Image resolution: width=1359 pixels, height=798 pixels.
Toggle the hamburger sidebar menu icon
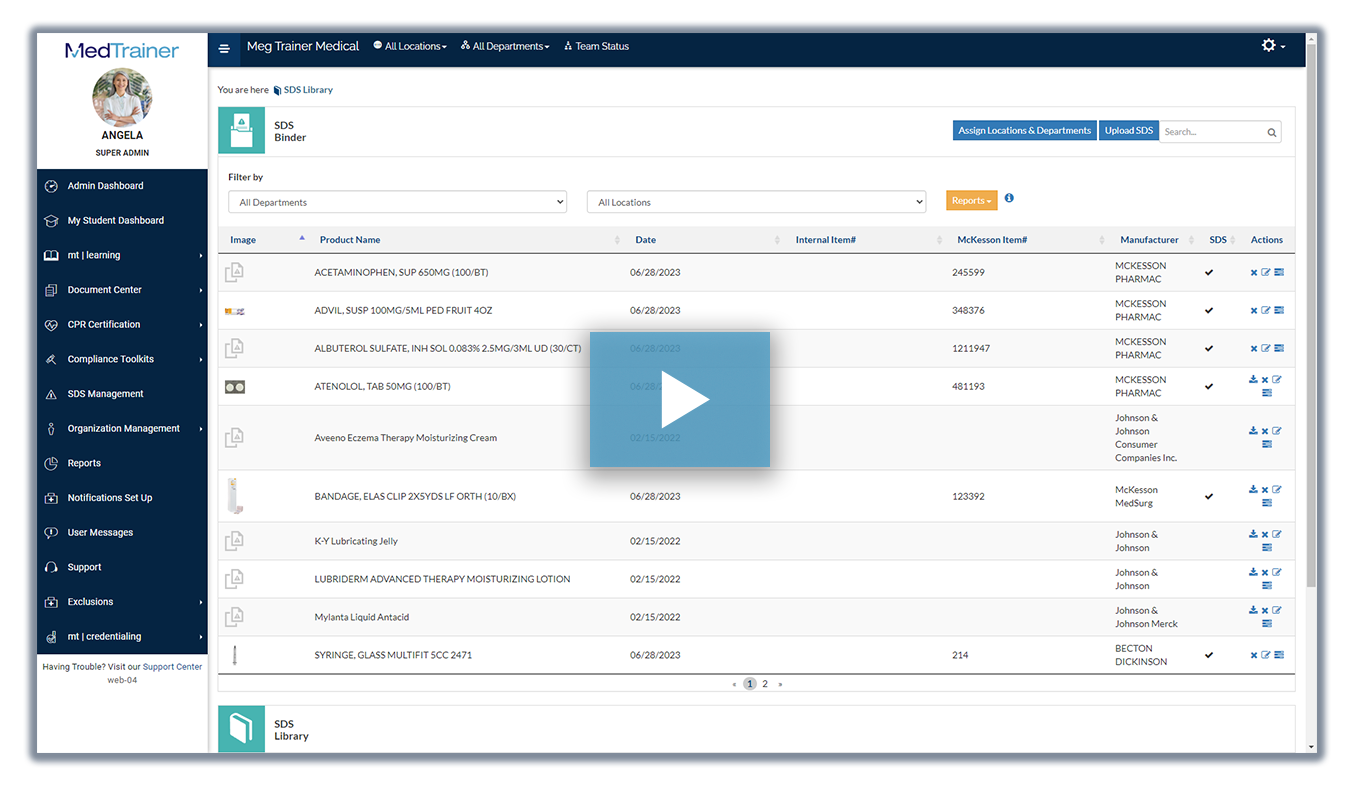point(224,47)
